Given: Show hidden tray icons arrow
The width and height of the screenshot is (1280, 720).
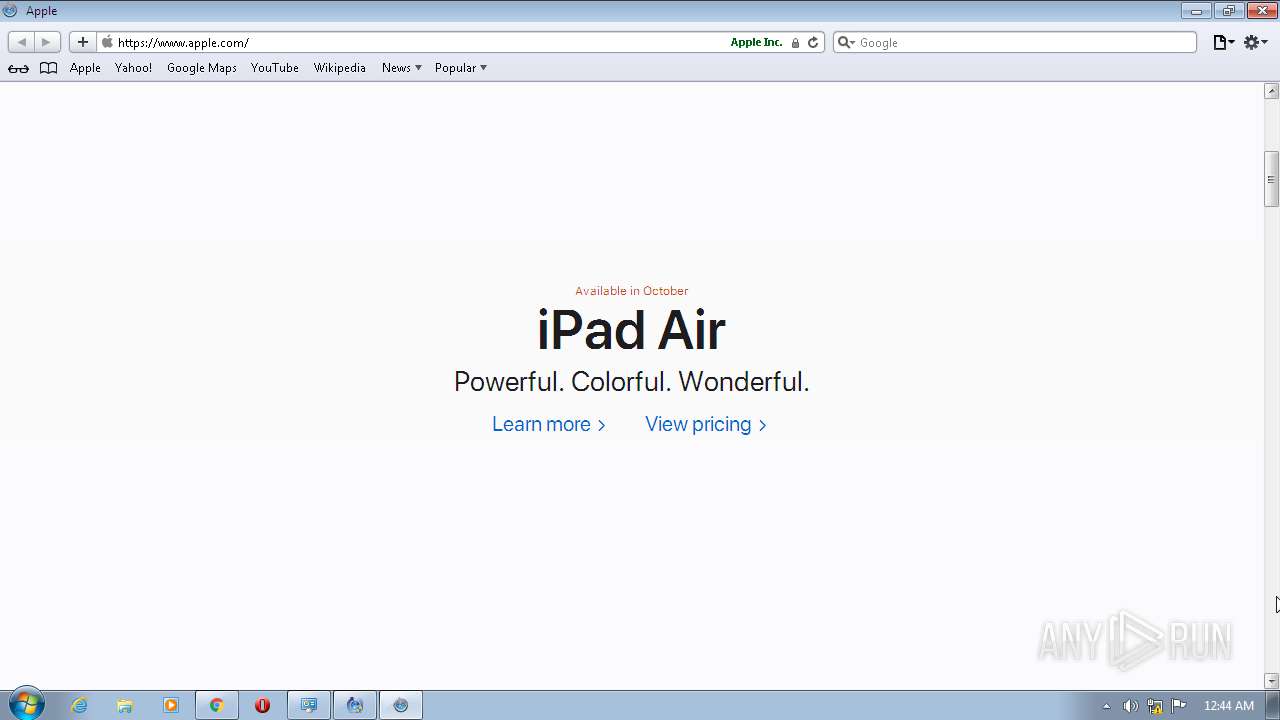Looking at the screenshot, I should pyautogui.click(x=1106, y=706).
